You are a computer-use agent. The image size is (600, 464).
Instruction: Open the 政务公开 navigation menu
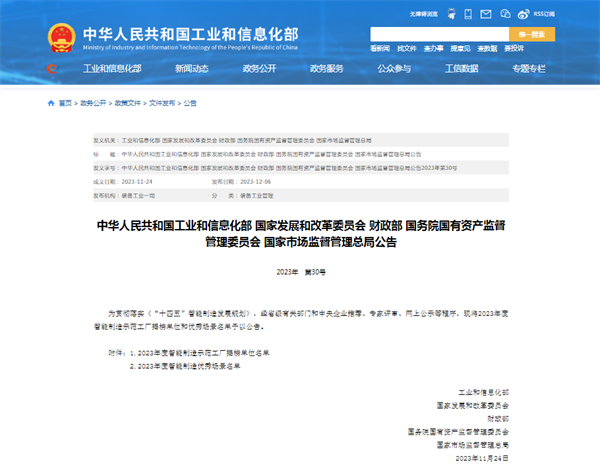pos(259,69)
